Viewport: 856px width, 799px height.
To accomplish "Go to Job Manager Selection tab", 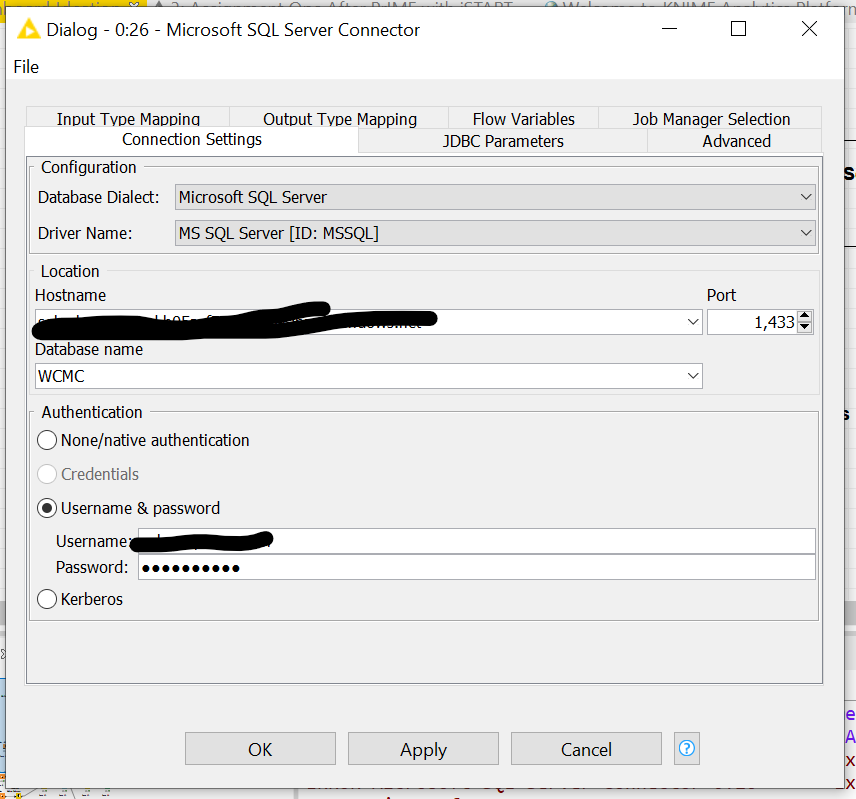I will click(711, 119).
